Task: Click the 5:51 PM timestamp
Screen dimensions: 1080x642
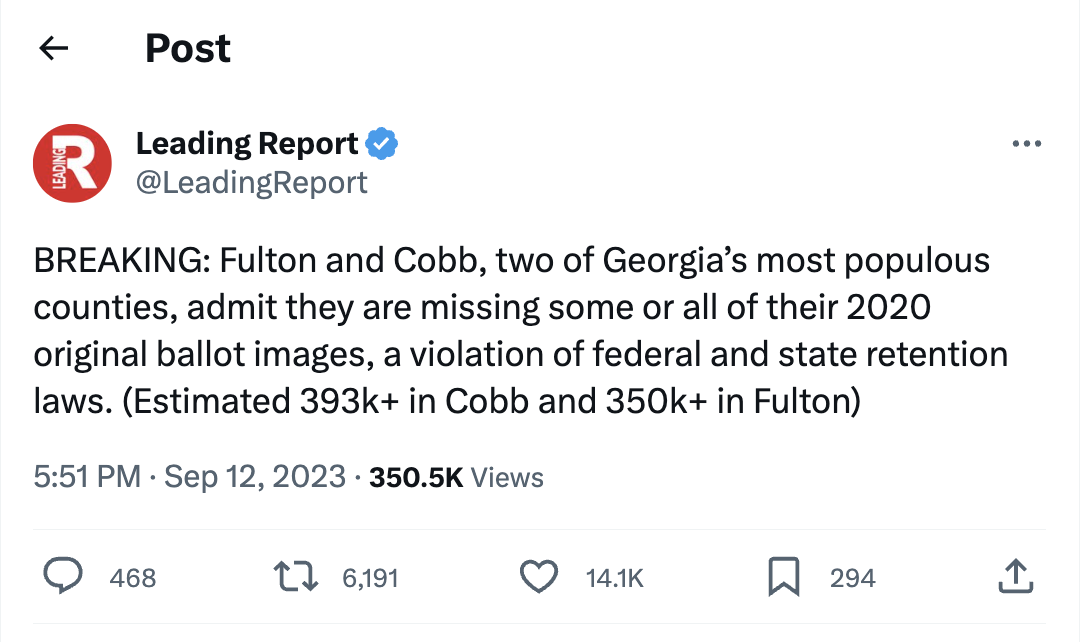Action: pos(87,477)
